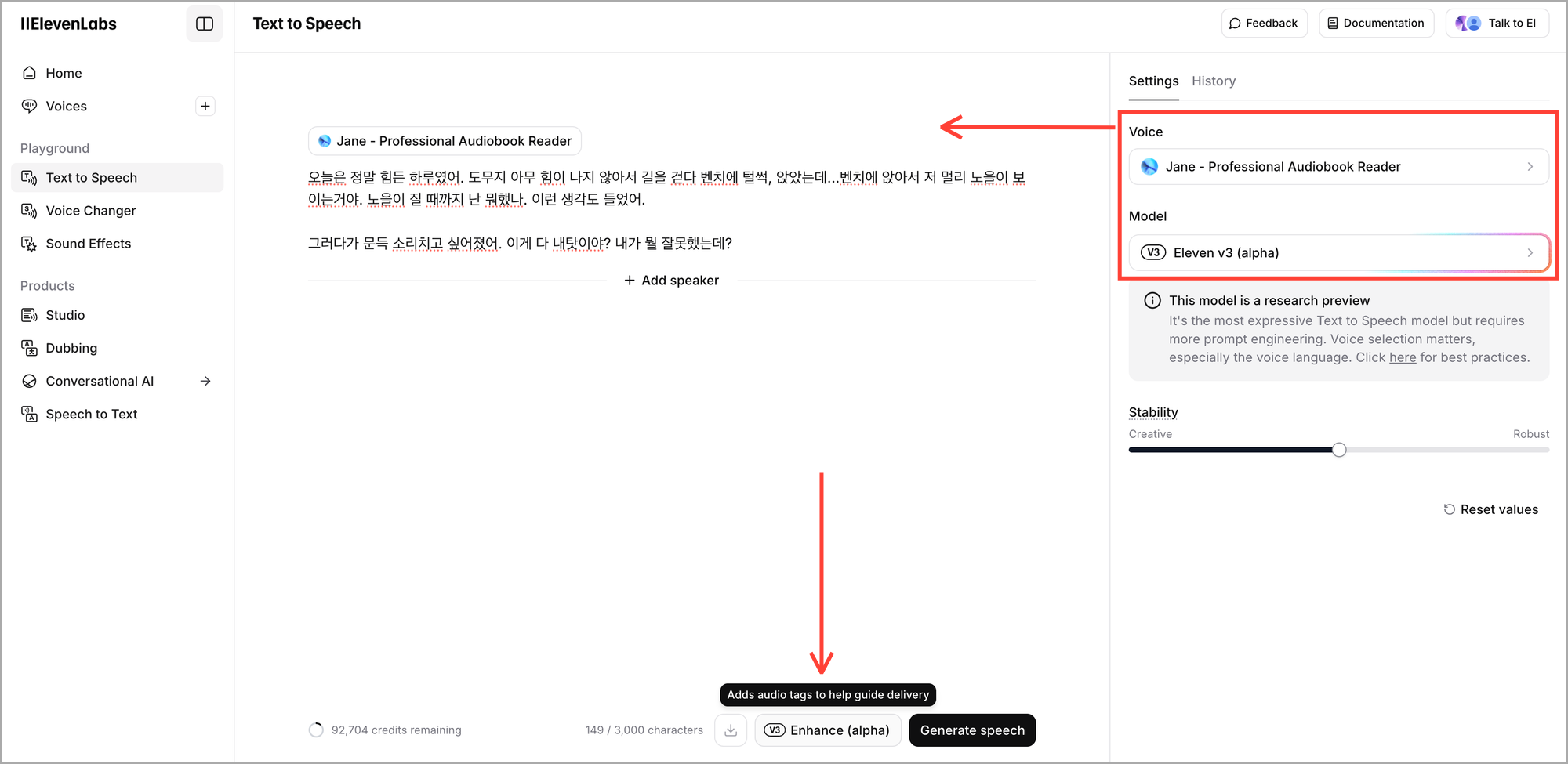Click the Talk to El avatar icon
1568x764 pixels.
1468,24
